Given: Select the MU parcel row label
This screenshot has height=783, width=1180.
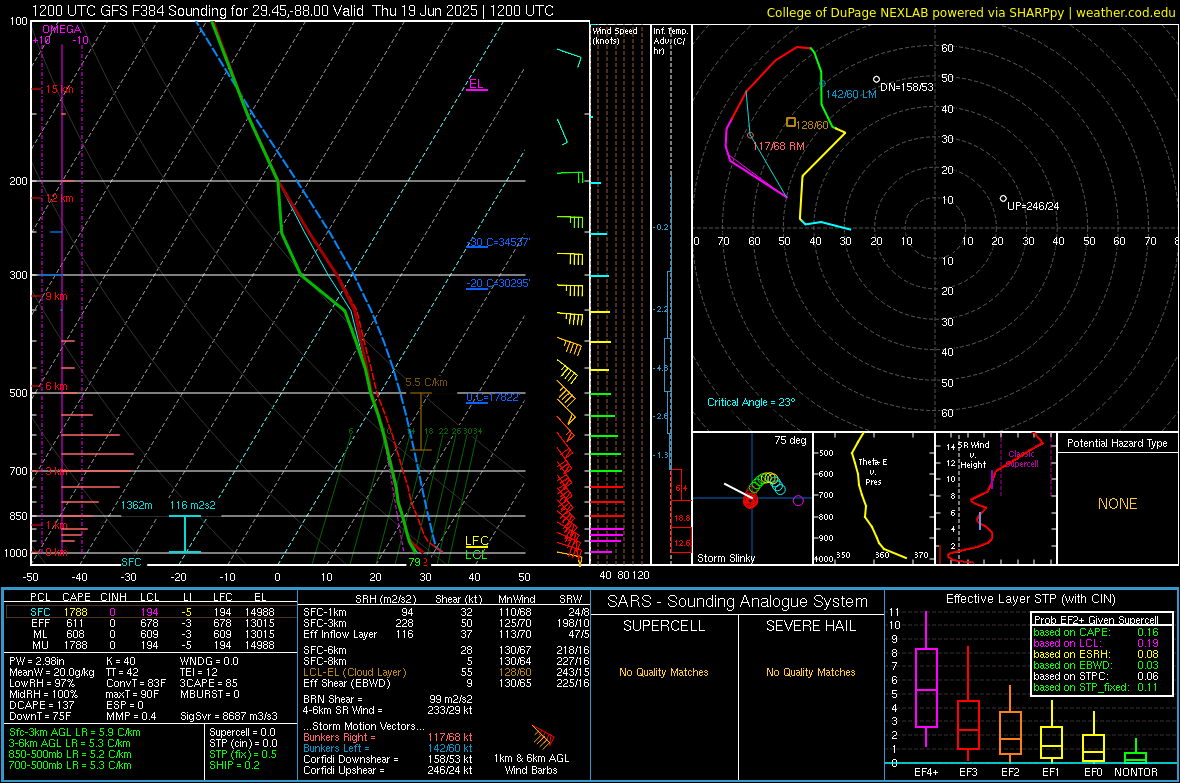Looking at the screenshot, I should tap(40, 645).
